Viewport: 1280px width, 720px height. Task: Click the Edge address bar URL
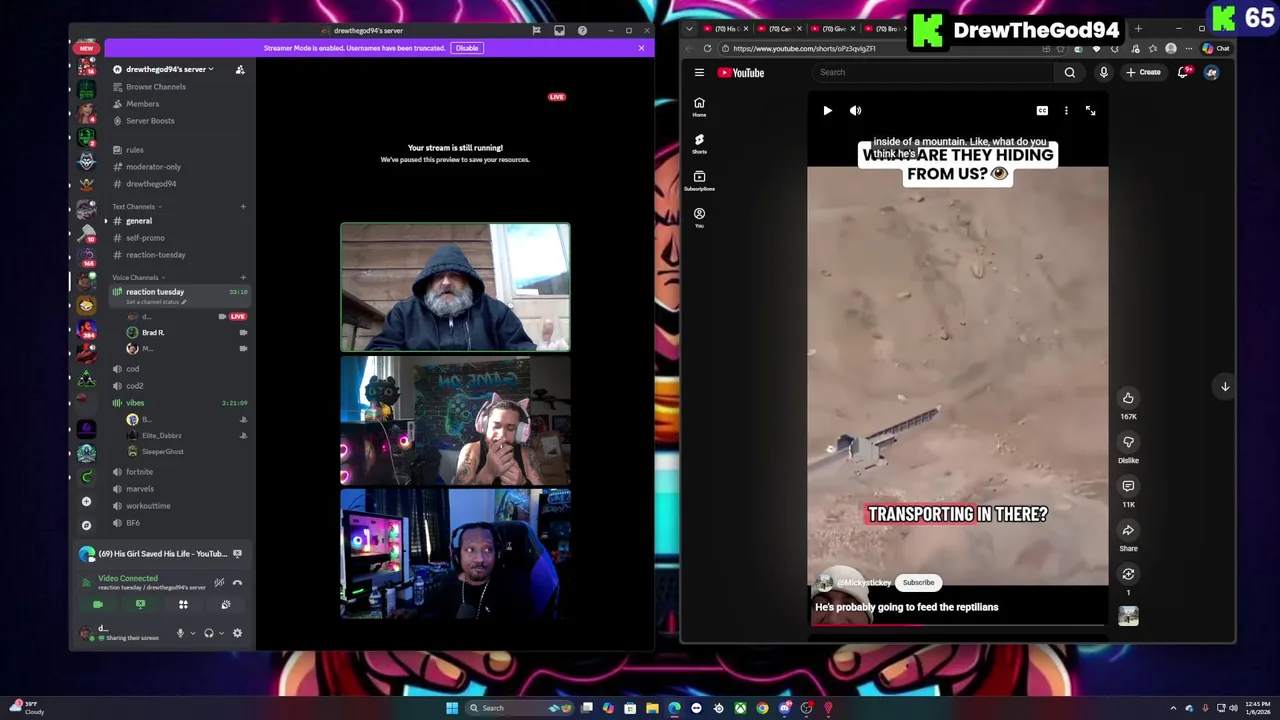point(804,48)
